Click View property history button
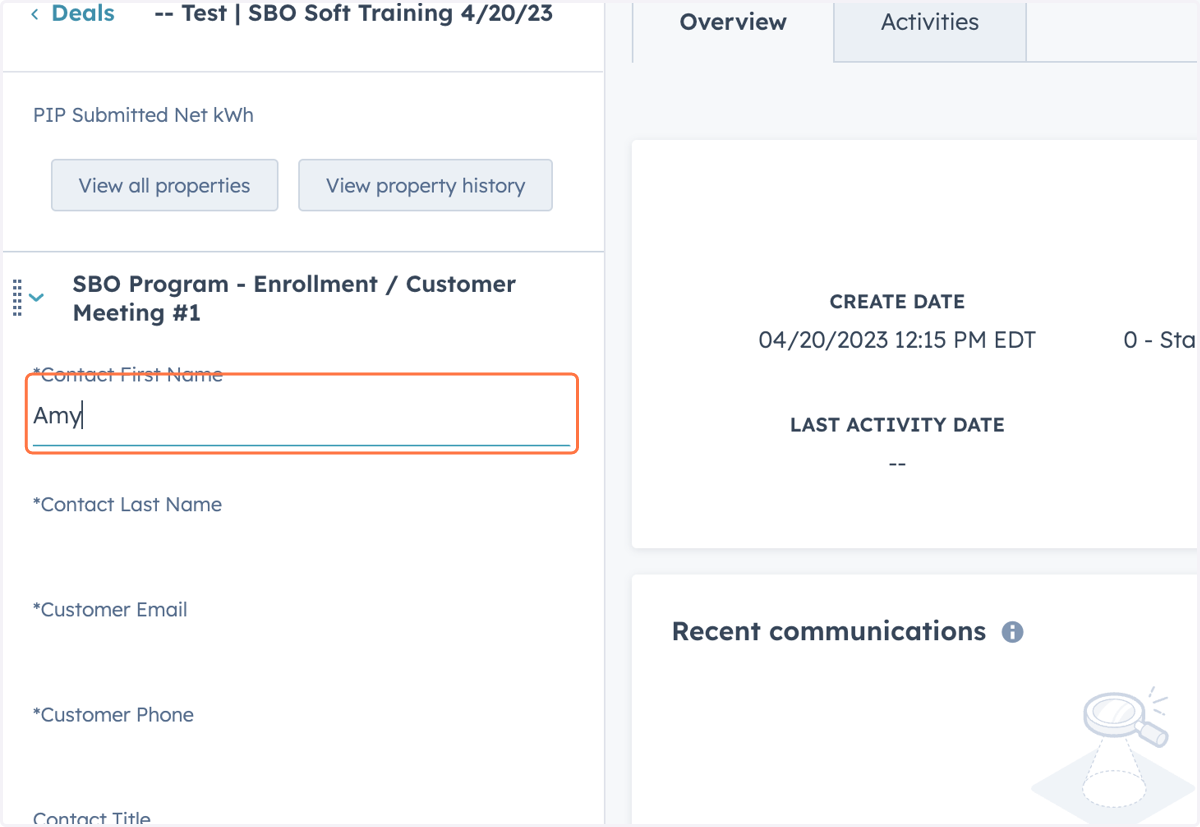Viewport: 1200px width, 827px height. click(425, 185)
